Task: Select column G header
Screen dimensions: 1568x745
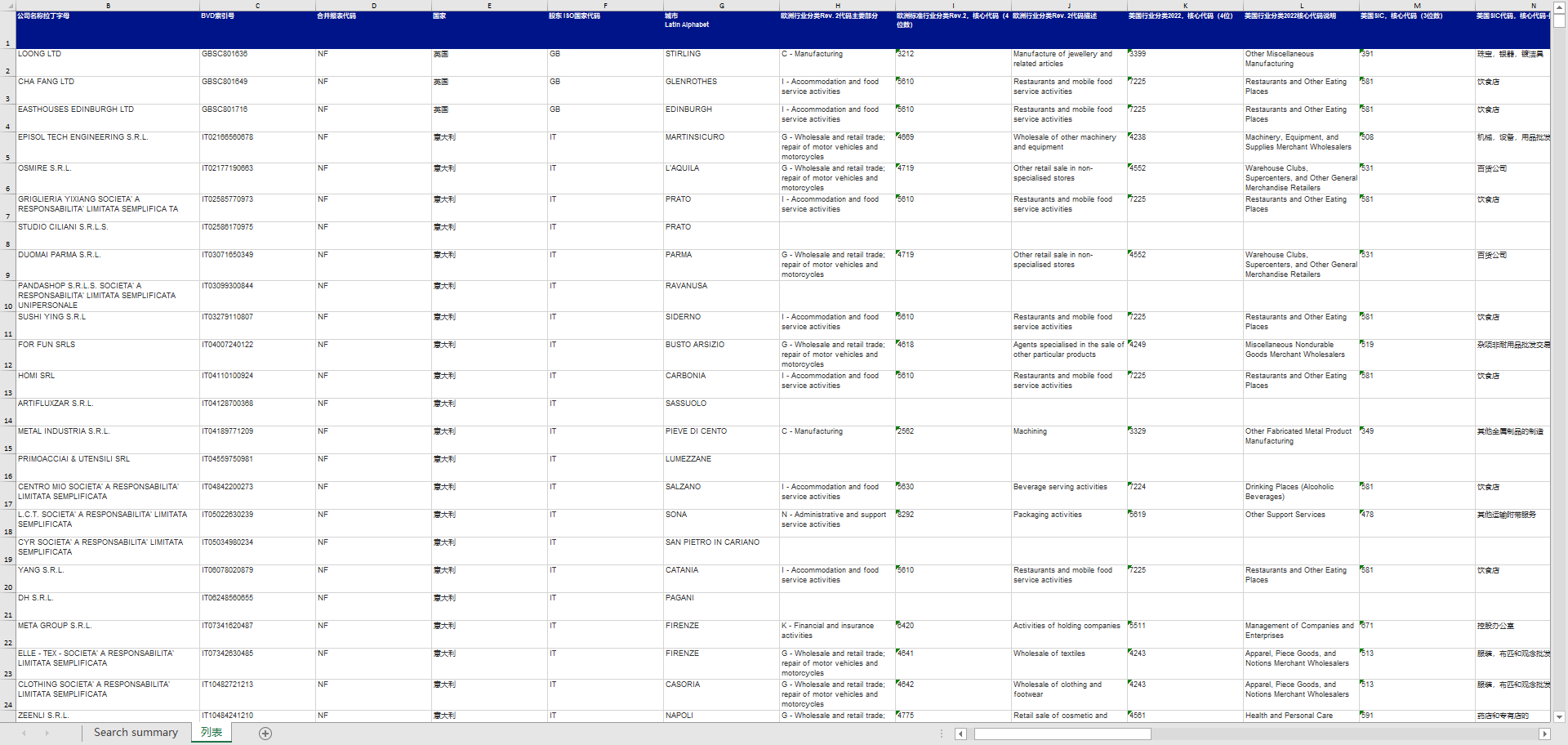Action: click(721, 6)
